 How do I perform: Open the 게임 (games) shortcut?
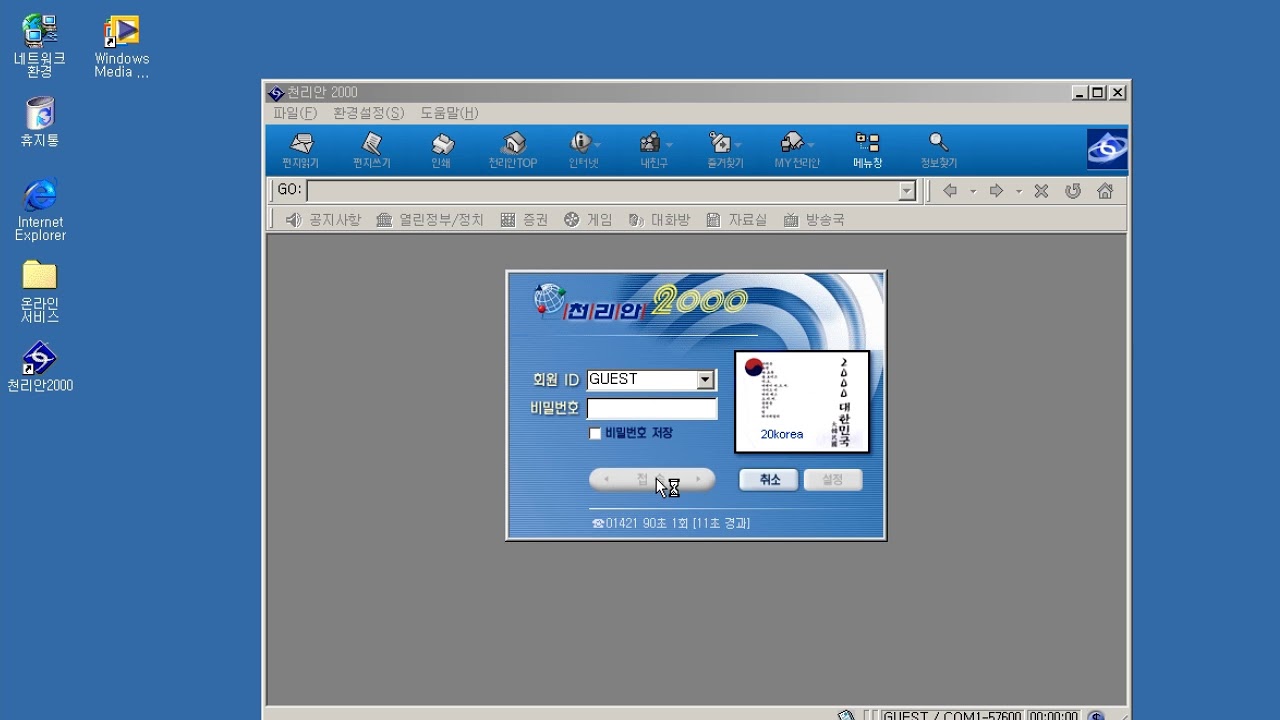pyautogui.click(x=588, y=220)
